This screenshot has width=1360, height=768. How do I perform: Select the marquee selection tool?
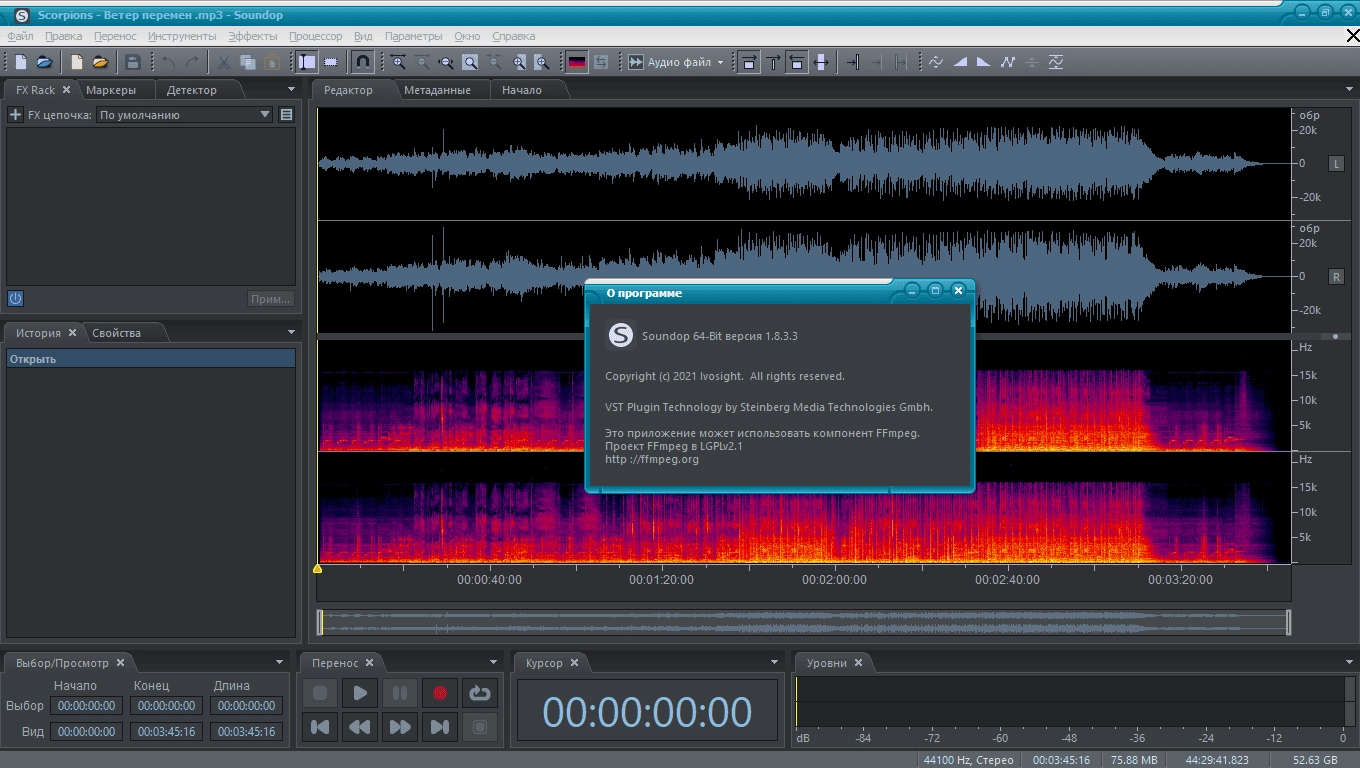click(331, 62)
